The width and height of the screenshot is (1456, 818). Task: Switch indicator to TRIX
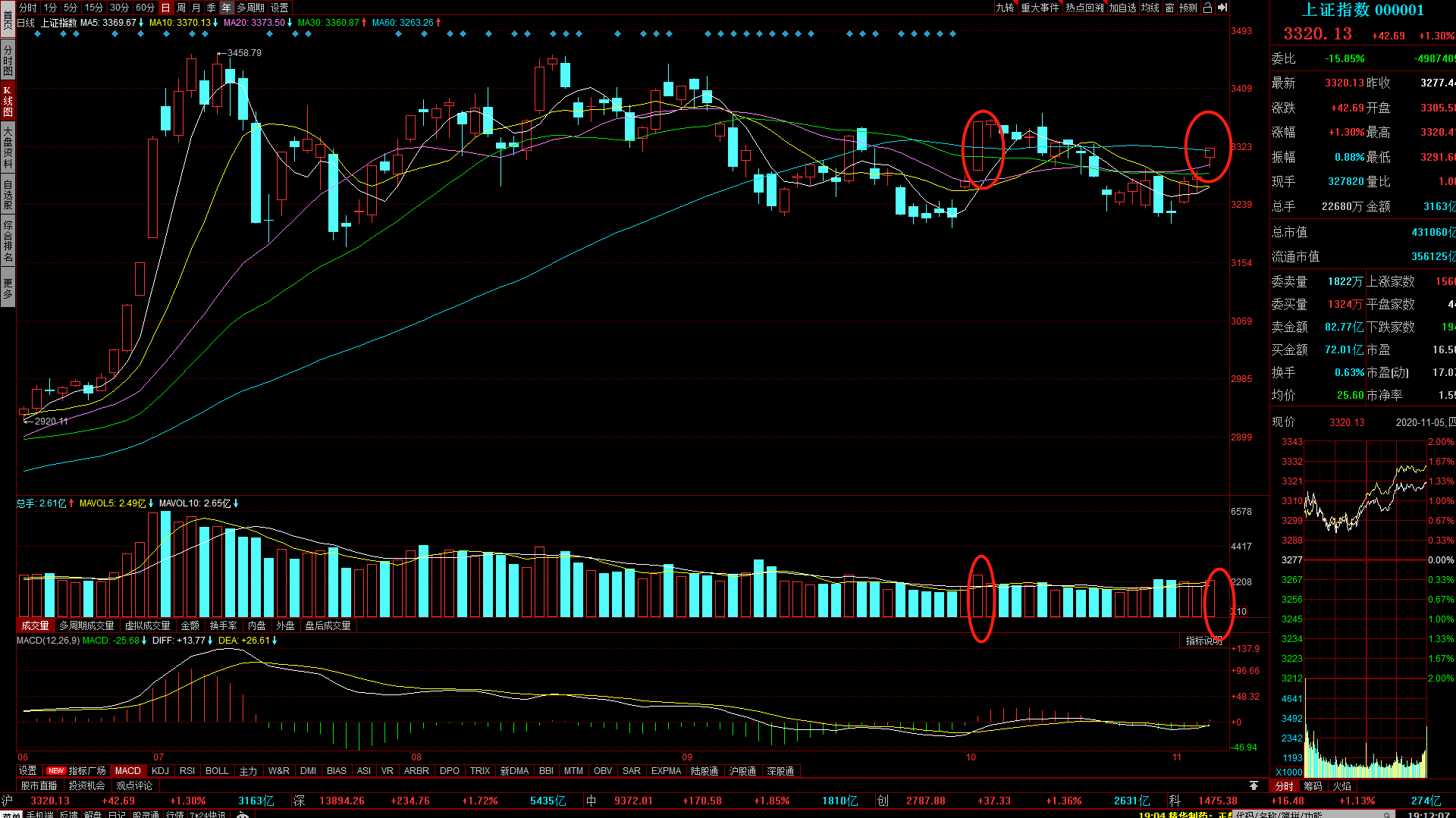point(480,771)
